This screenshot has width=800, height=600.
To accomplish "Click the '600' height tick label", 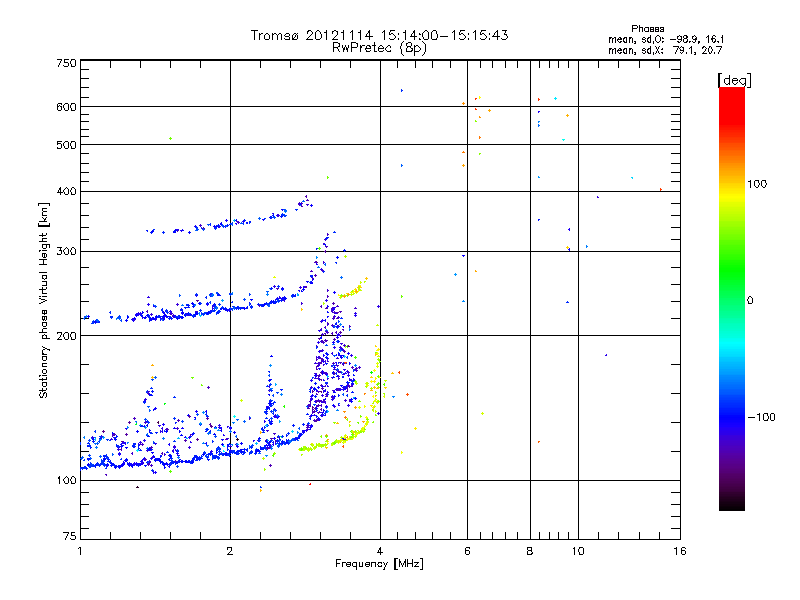I will click(x=66, y=107).
